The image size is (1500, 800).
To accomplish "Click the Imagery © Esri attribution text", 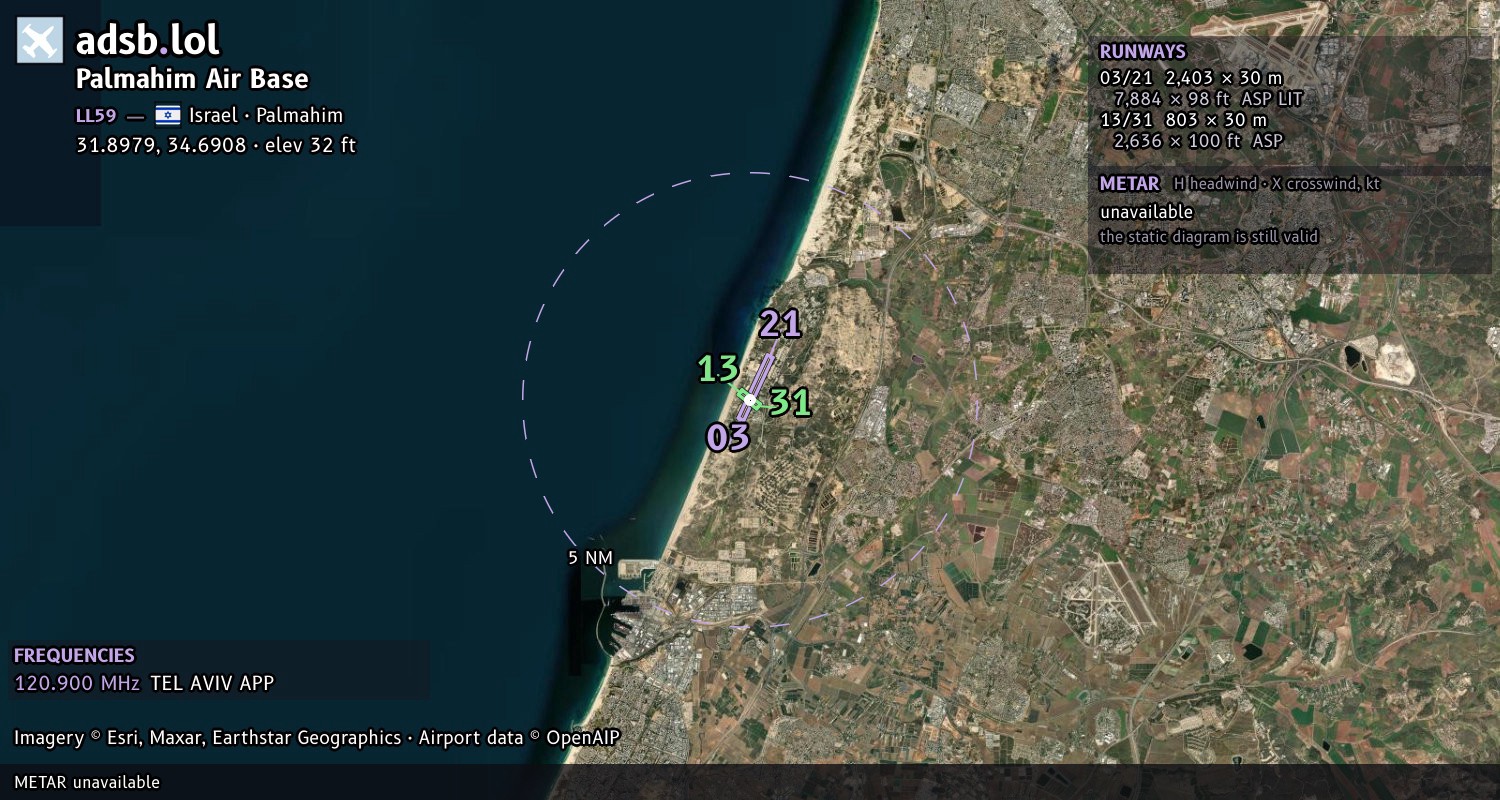I will [x=317, y=738].
